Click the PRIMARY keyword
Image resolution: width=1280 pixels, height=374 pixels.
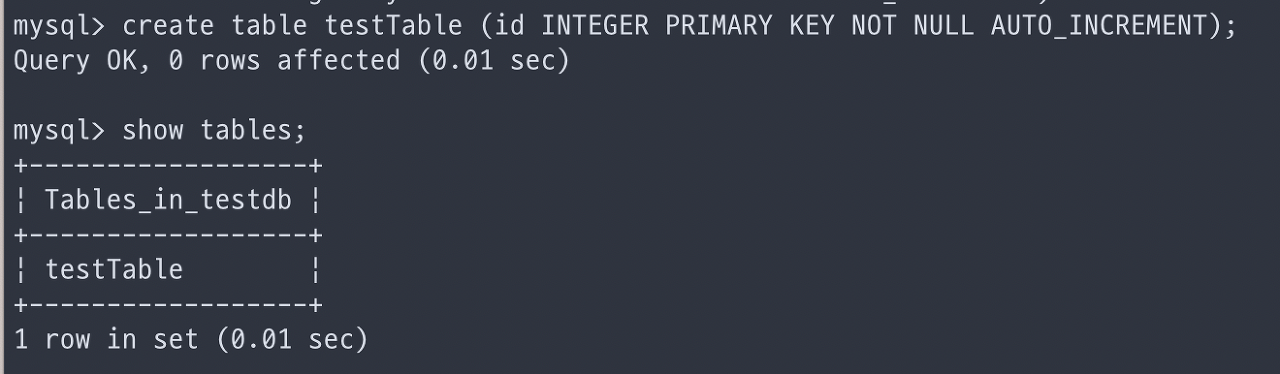tap(719, 25)
